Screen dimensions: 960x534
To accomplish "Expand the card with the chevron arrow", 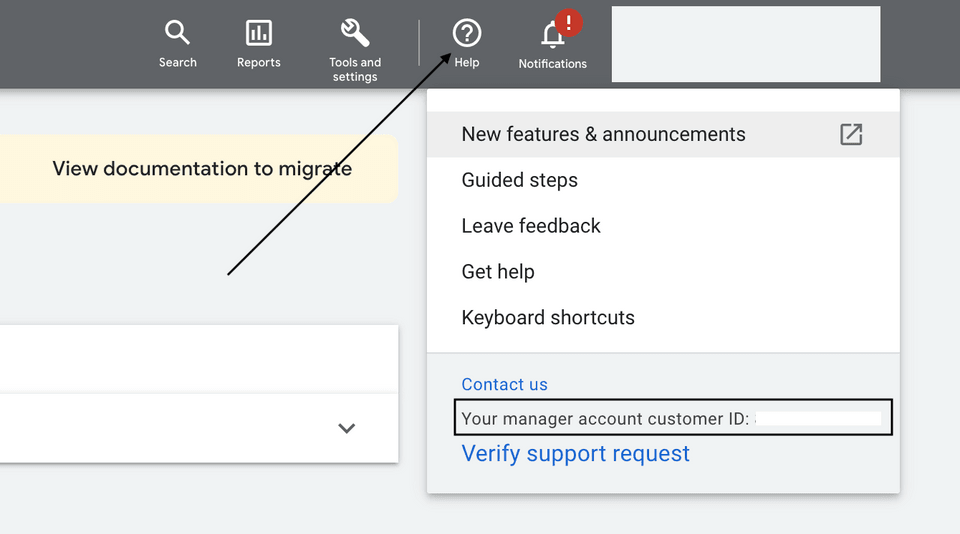I will (347, 428).
